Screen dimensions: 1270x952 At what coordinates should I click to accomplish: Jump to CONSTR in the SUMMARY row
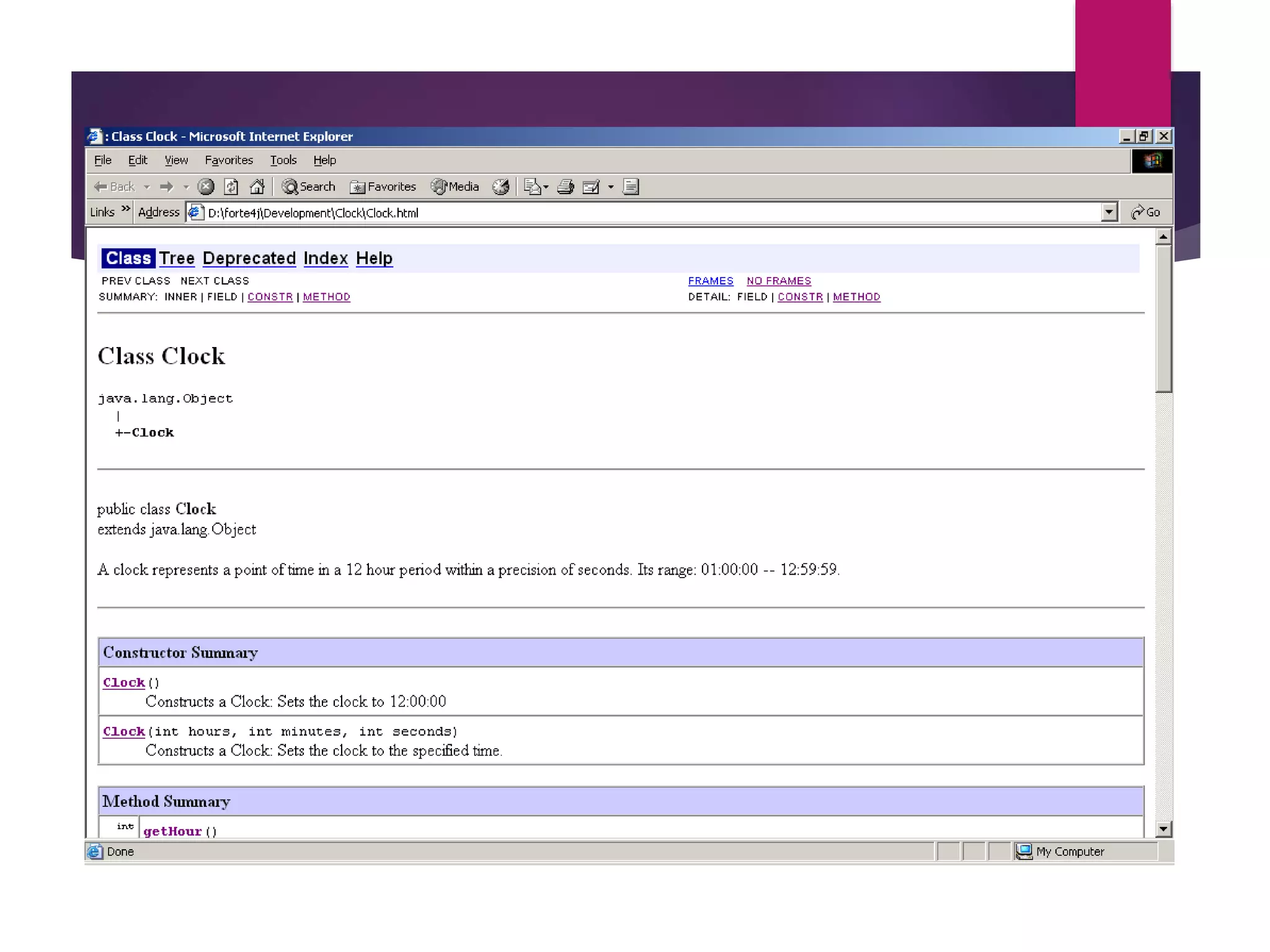point(270,297)
